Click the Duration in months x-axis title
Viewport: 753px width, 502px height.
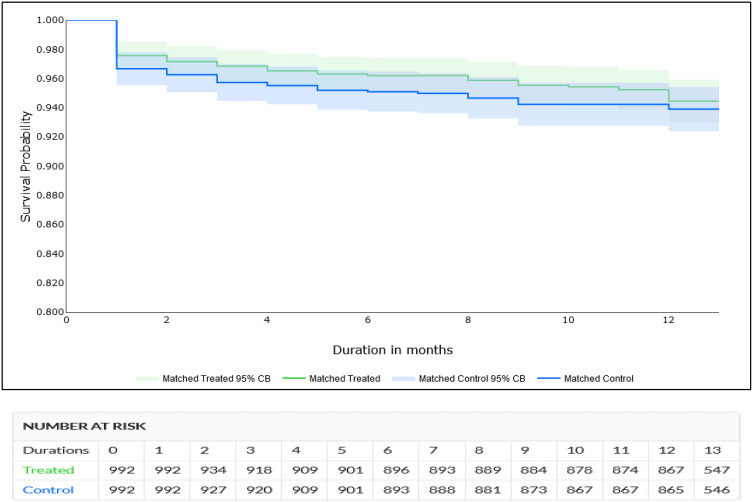394,351
